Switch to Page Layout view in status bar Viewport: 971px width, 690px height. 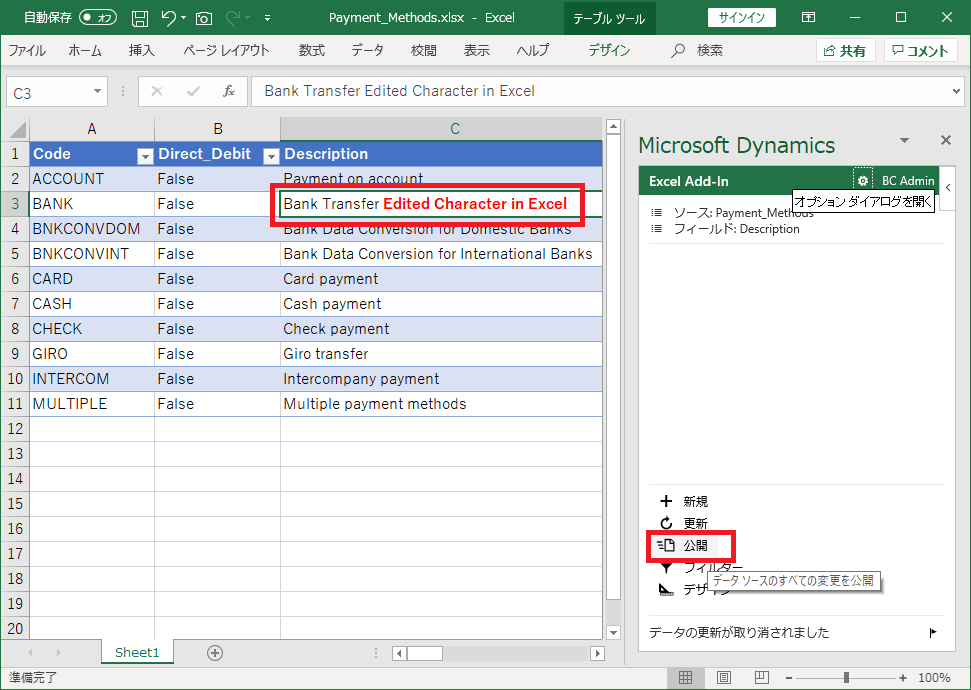point(723,678)
